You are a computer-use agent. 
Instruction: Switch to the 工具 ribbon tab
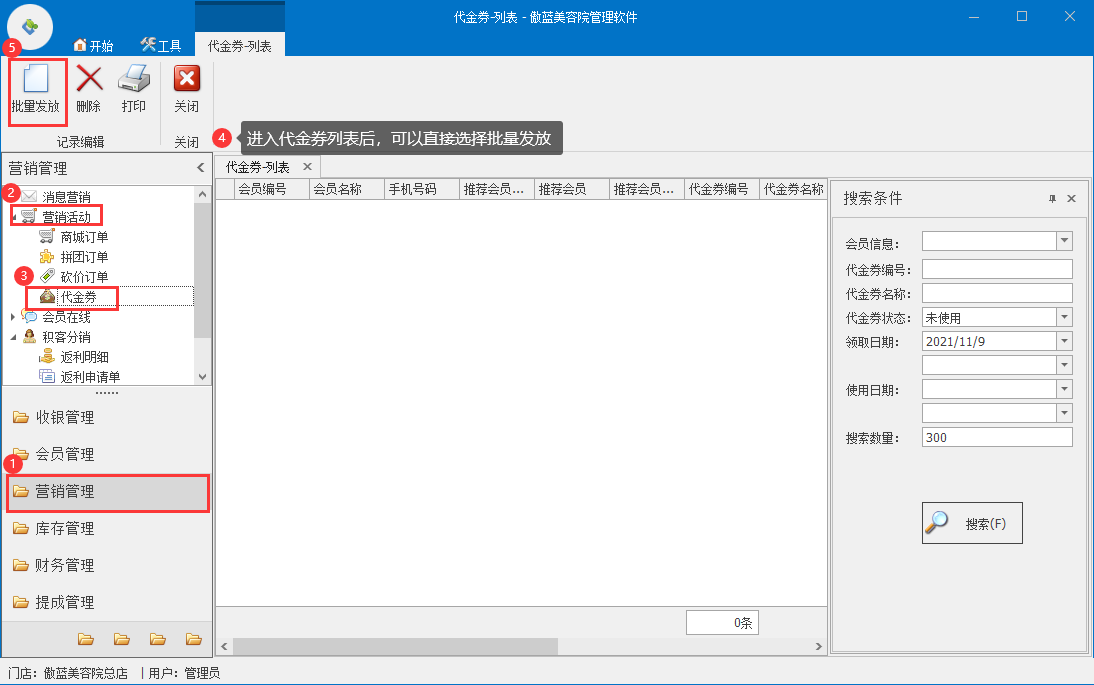click(x=160, y=45)
